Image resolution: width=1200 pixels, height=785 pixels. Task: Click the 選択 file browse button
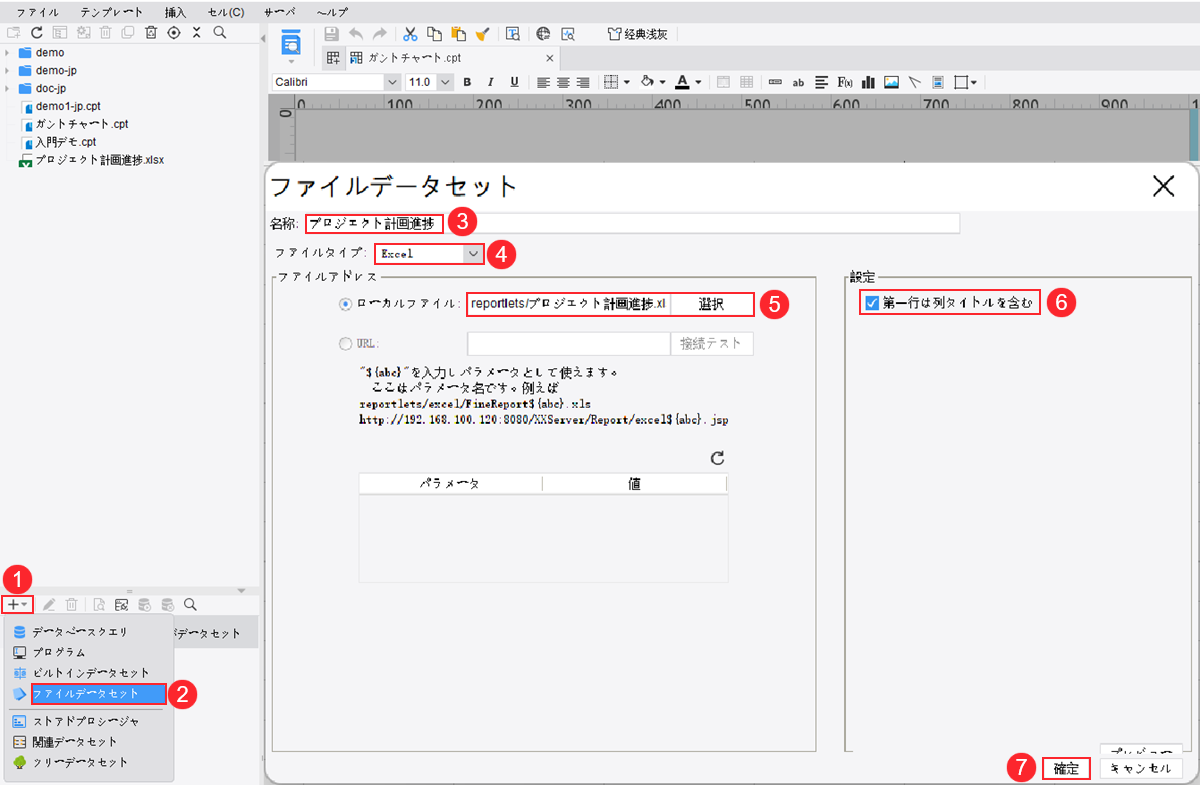(x=711, y=304)
